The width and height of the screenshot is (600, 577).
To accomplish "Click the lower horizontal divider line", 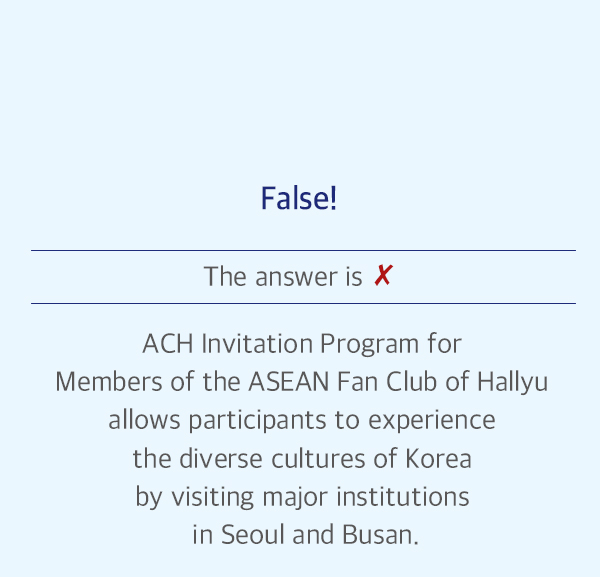I will pyautogui.click(x=303, y=303).
